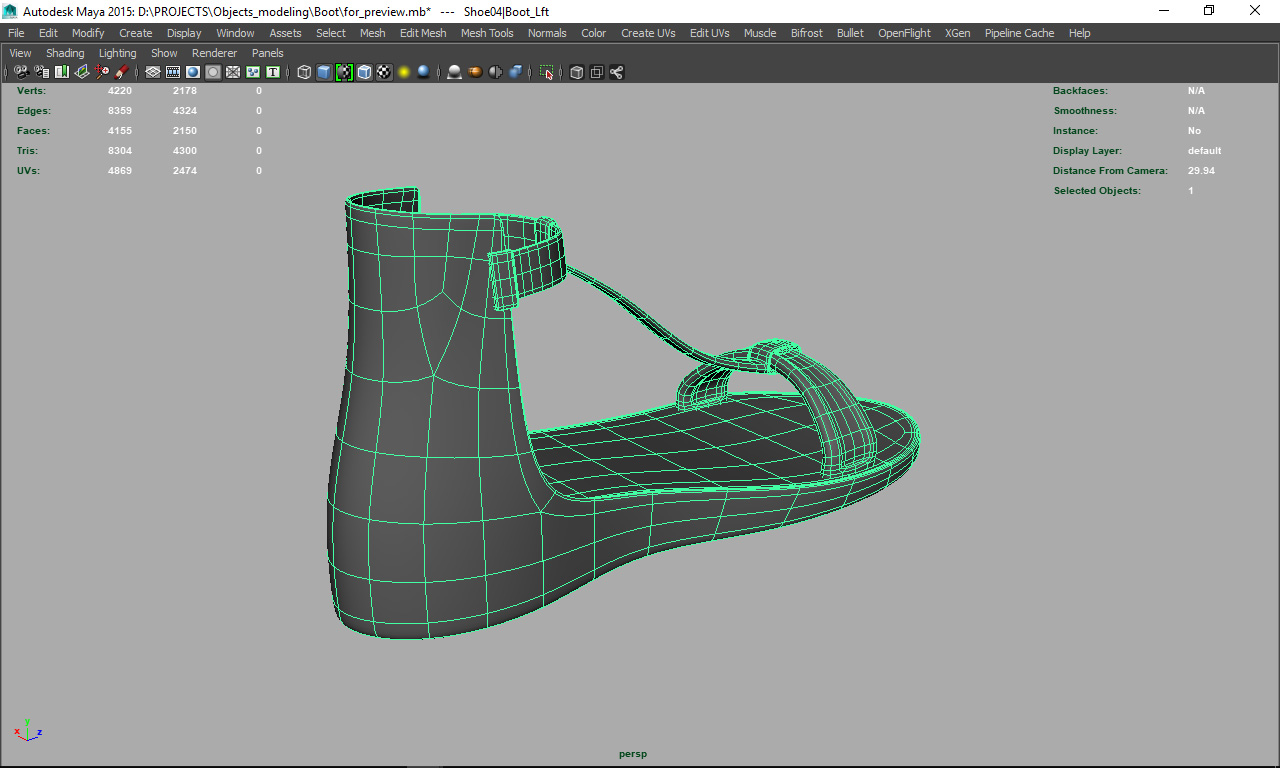
Task: Select Smooth Shade All icon
Action: (324, 72)
